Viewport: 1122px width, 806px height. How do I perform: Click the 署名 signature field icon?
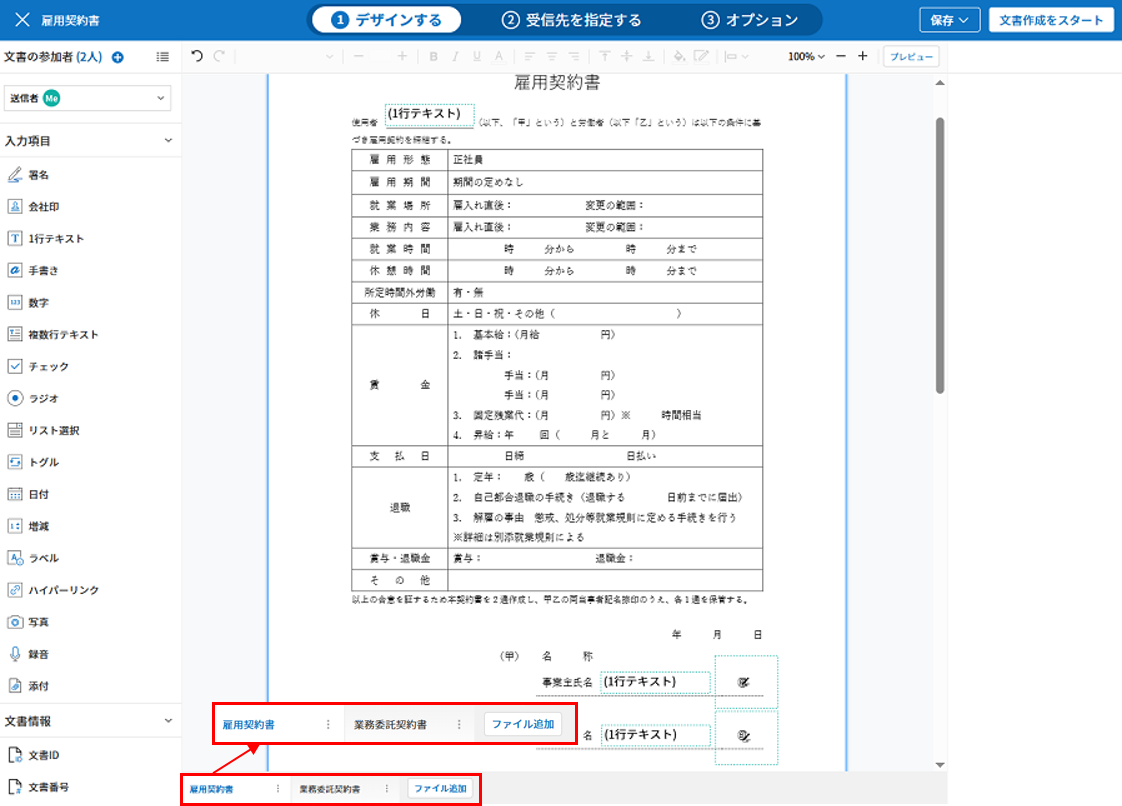pos(15,175)
